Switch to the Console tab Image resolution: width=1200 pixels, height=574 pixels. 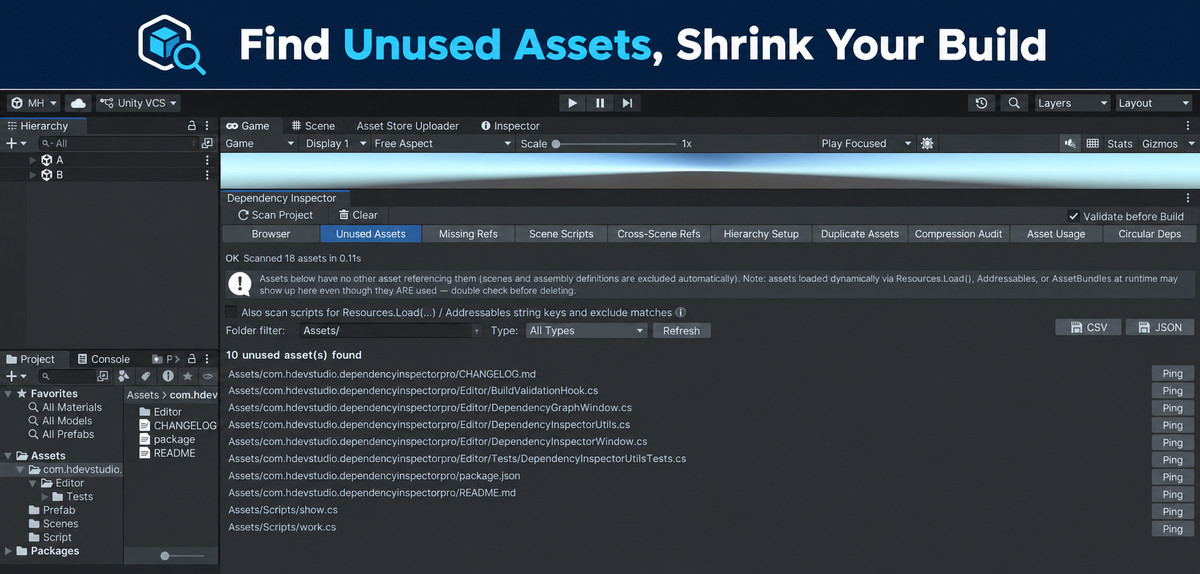pos(103,359)
